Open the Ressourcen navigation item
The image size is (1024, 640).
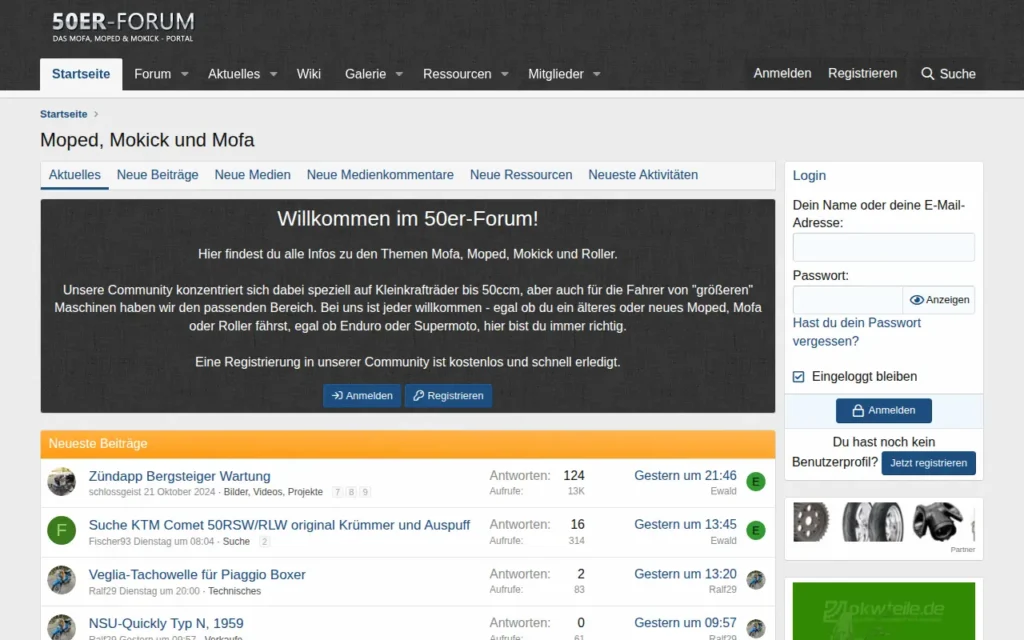coord(457,74)
